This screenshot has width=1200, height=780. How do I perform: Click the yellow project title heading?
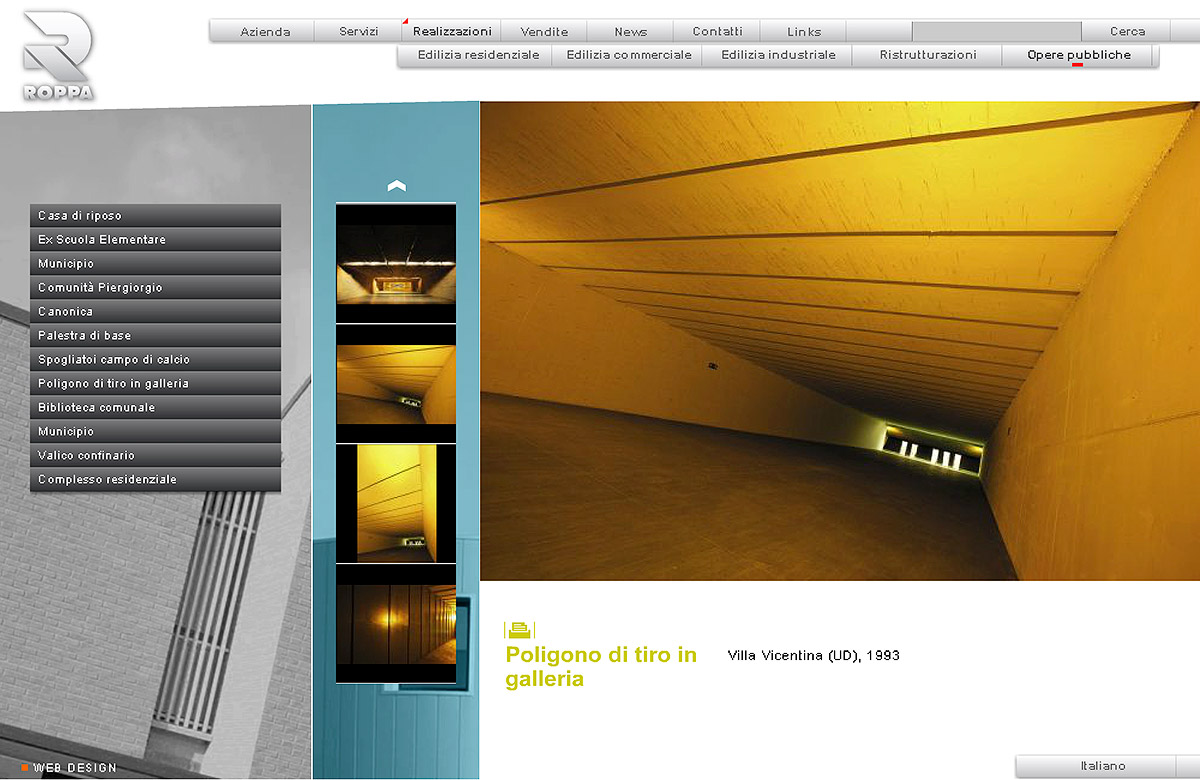[x=601, y=667]
